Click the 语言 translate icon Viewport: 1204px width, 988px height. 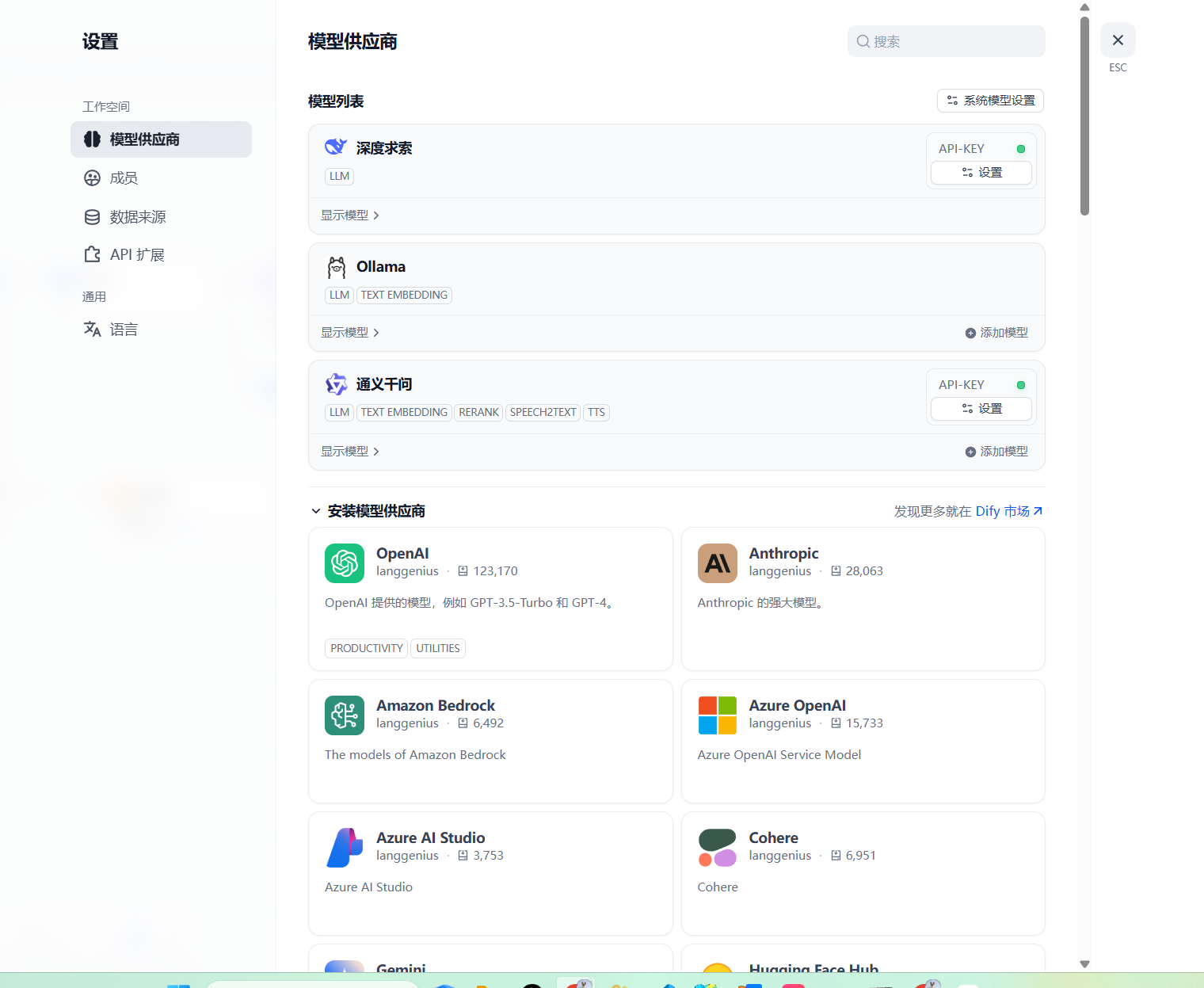pyautogui.click(x=92, y=329)
